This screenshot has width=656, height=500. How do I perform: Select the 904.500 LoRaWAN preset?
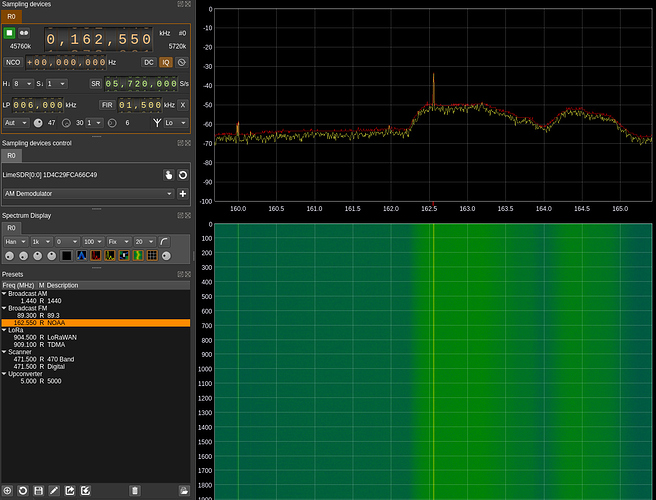point(96,337)
